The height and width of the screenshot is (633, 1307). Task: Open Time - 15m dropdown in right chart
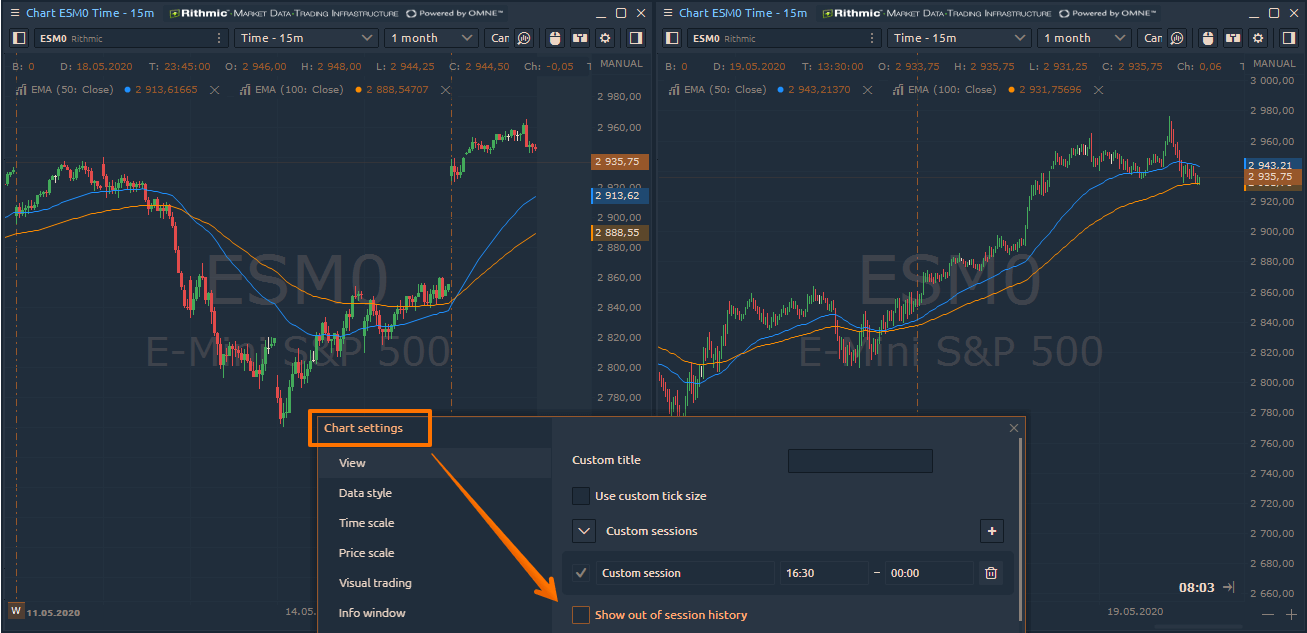959,38
